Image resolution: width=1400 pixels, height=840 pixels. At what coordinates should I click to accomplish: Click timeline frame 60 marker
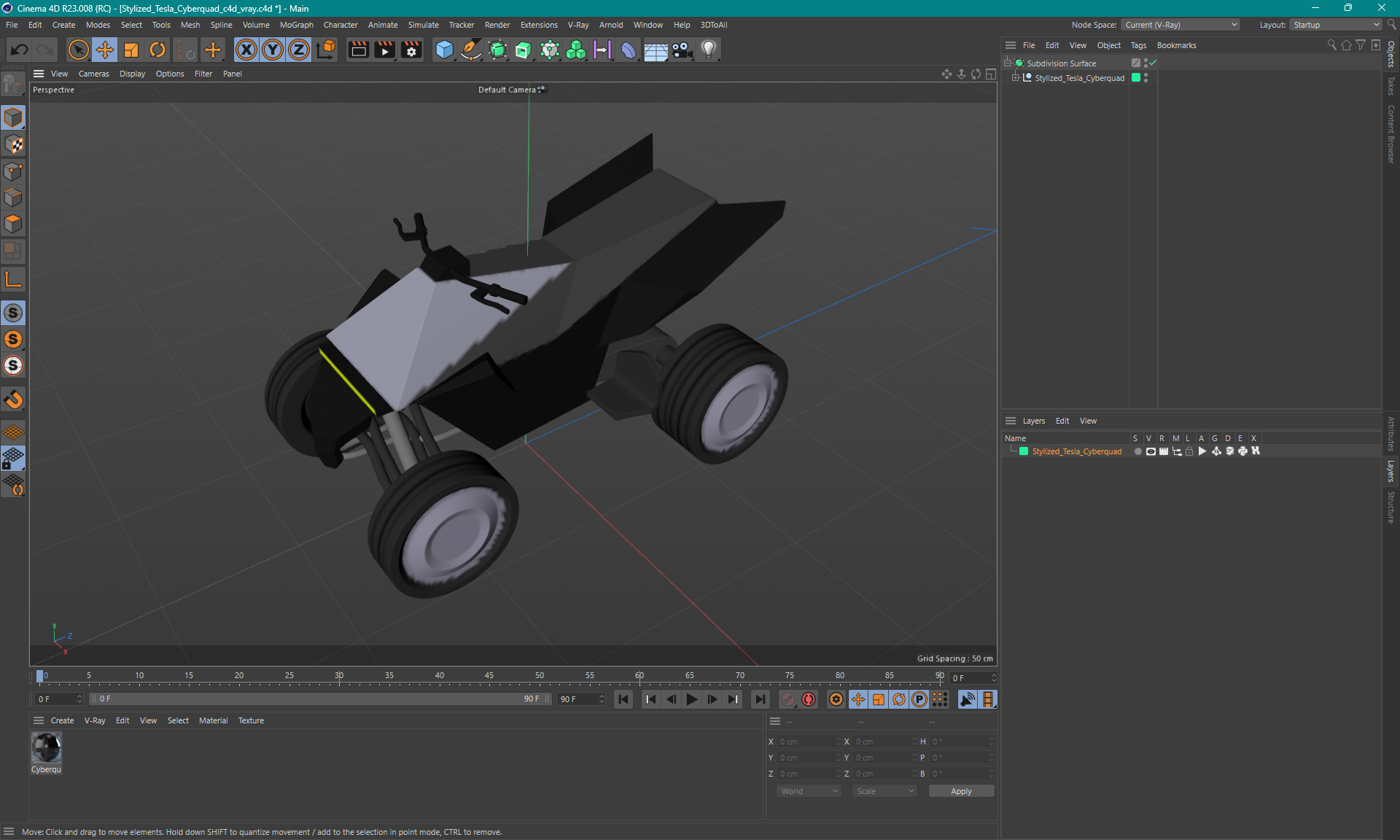(x=639, y=676)
